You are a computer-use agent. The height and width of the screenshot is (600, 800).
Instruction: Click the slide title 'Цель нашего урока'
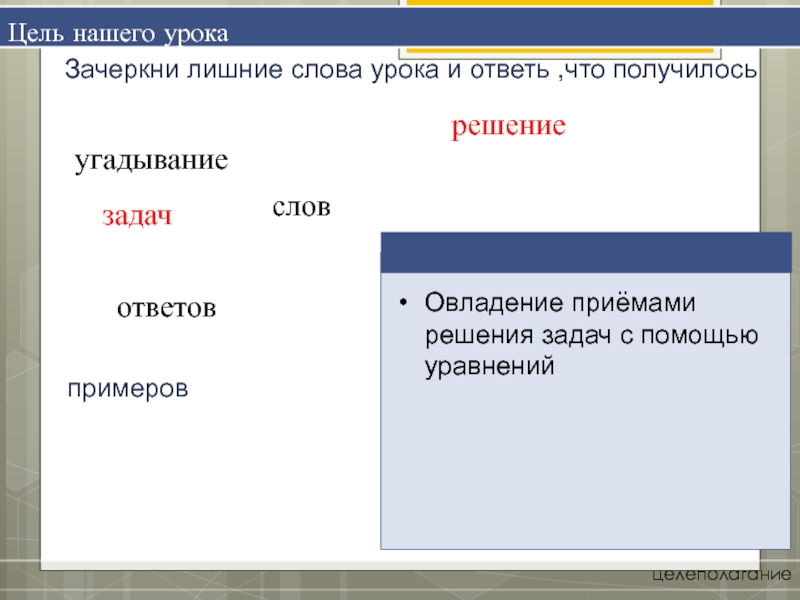(x=118, y=34)
